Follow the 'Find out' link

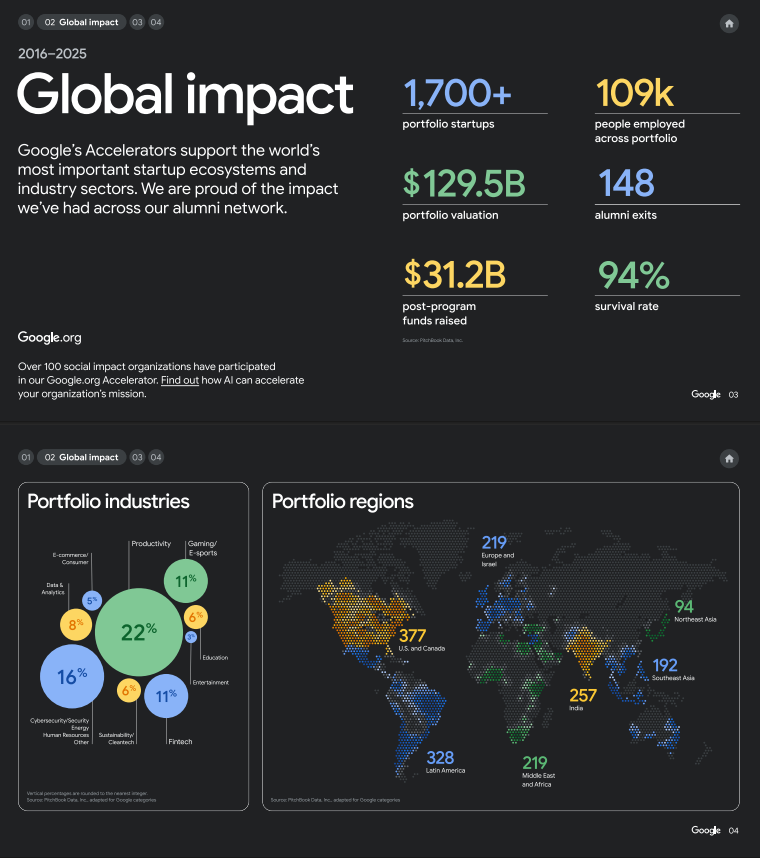(x=179, y=380)
